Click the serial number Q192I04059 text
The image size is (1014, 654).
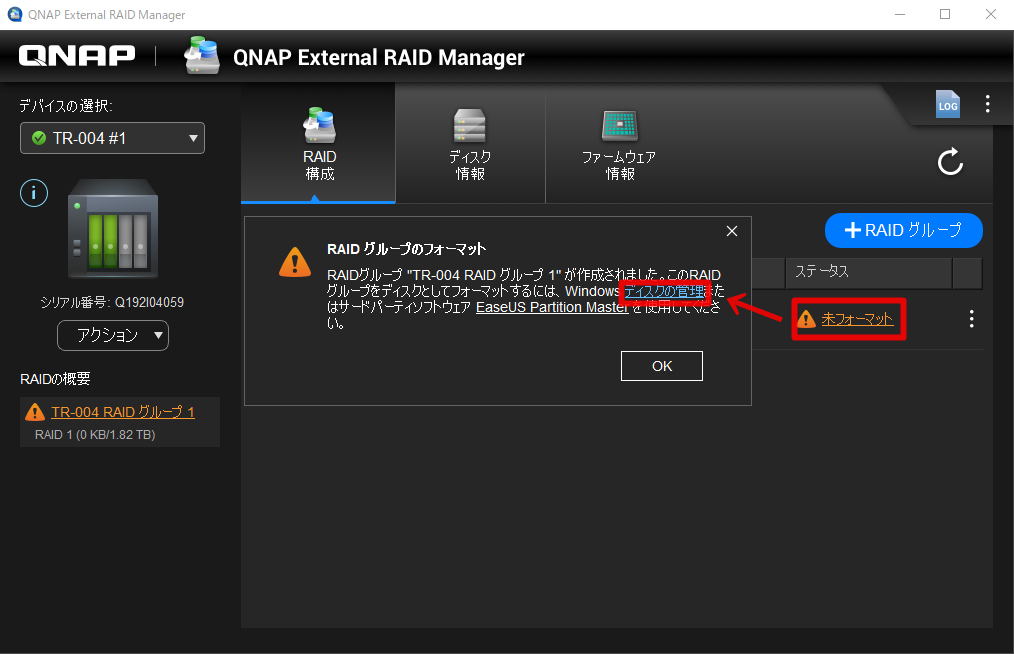tap(149, 302)
